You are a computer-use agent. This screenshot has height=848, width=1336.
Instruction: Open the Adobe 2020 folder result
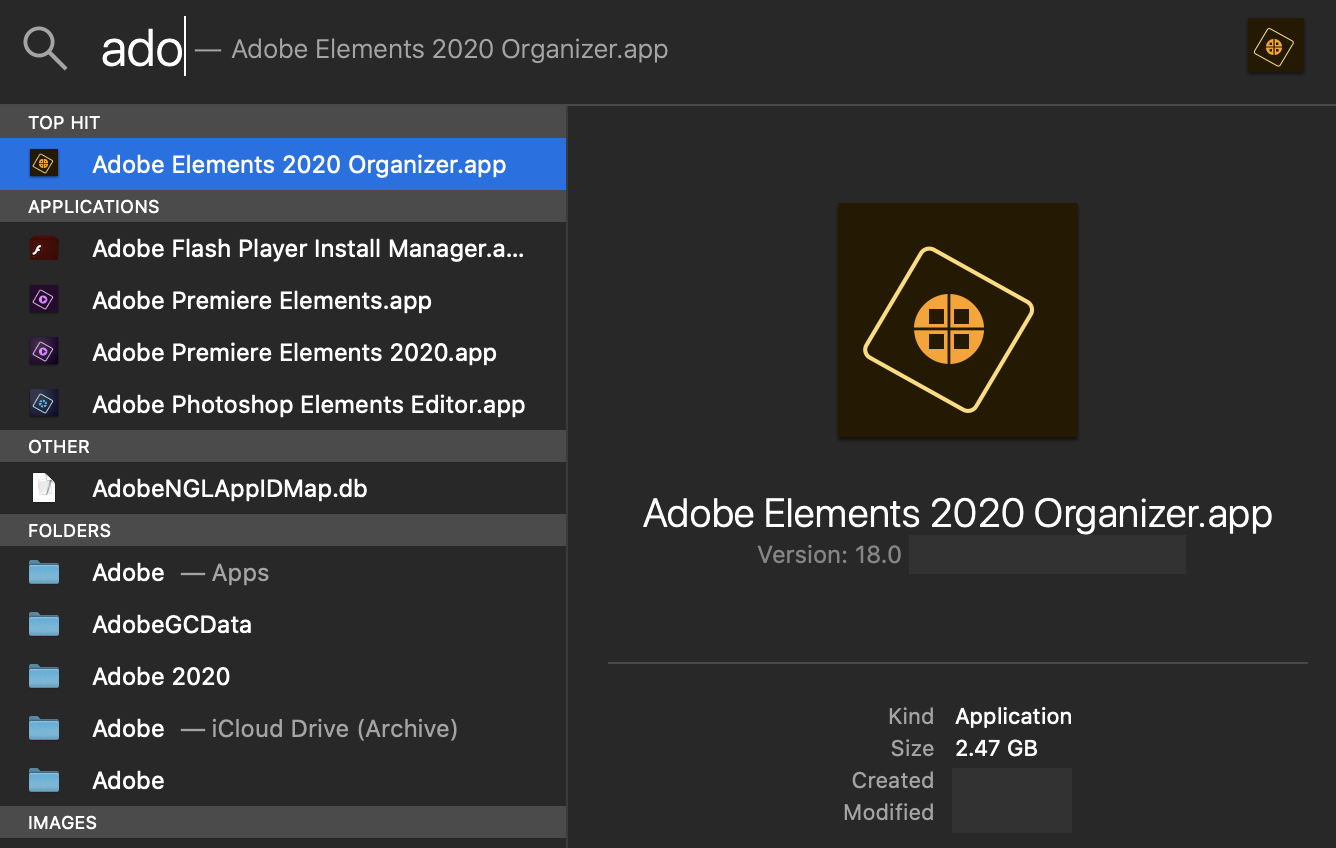[x=161, y=676]
